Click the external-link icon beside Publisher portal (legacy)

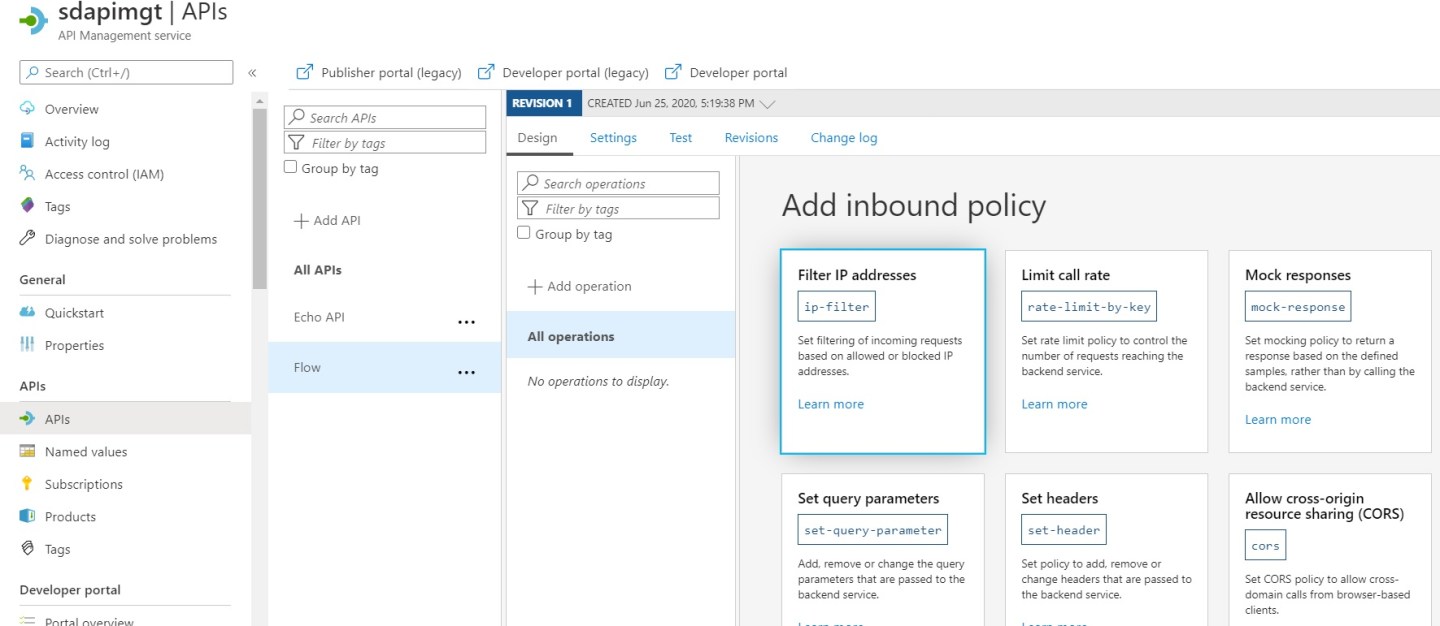click(305, 72)
